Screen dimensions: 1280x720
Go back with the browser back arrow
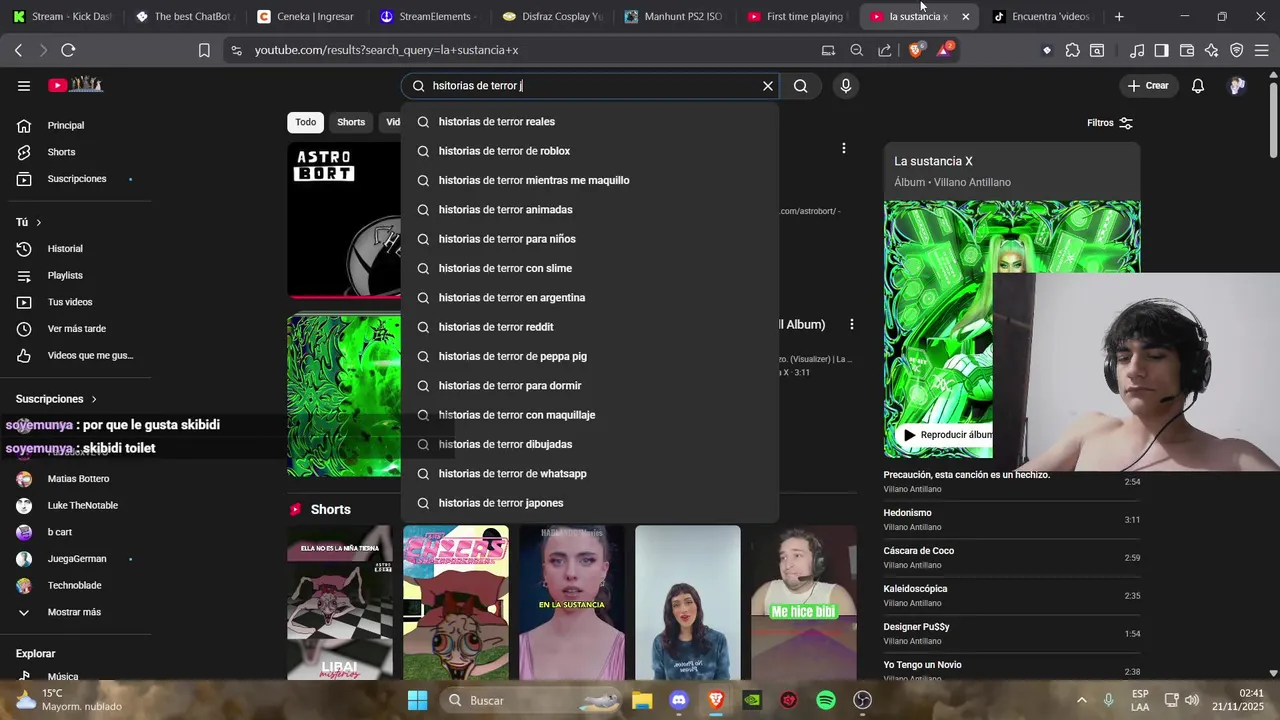pyautogui.click(x=19, y=50)
